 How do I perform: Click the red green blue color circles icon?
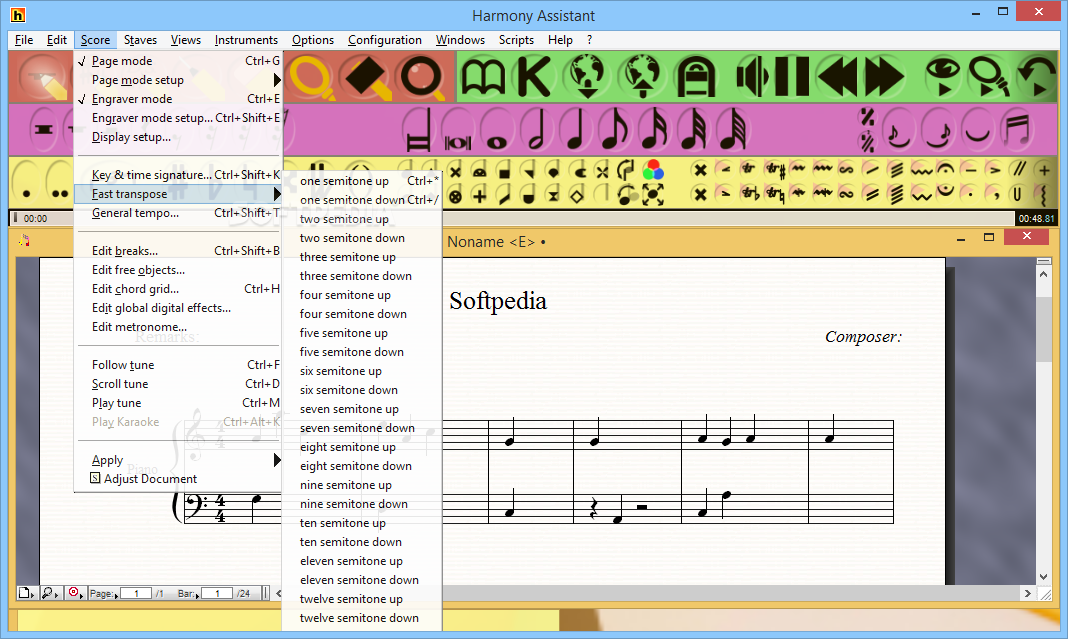coord(653,169)
